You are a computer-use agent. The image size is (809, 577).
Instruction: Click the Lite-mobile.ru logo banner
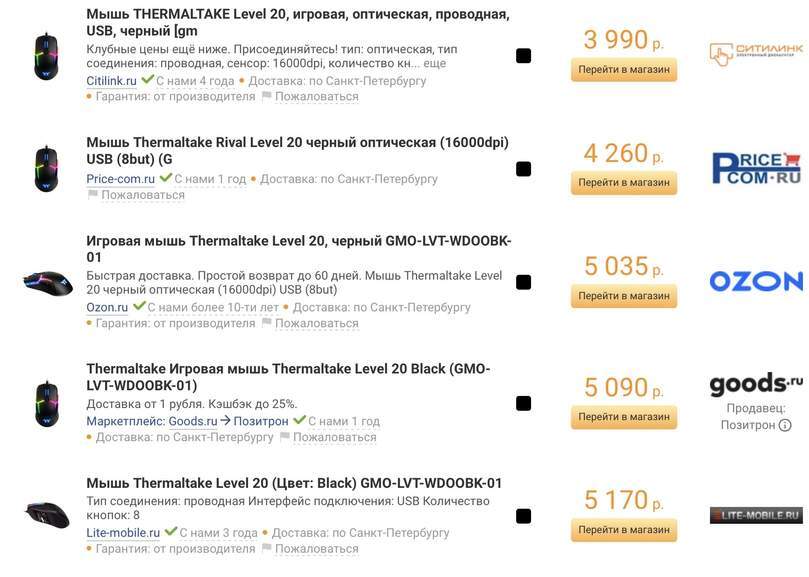point(755,516)
